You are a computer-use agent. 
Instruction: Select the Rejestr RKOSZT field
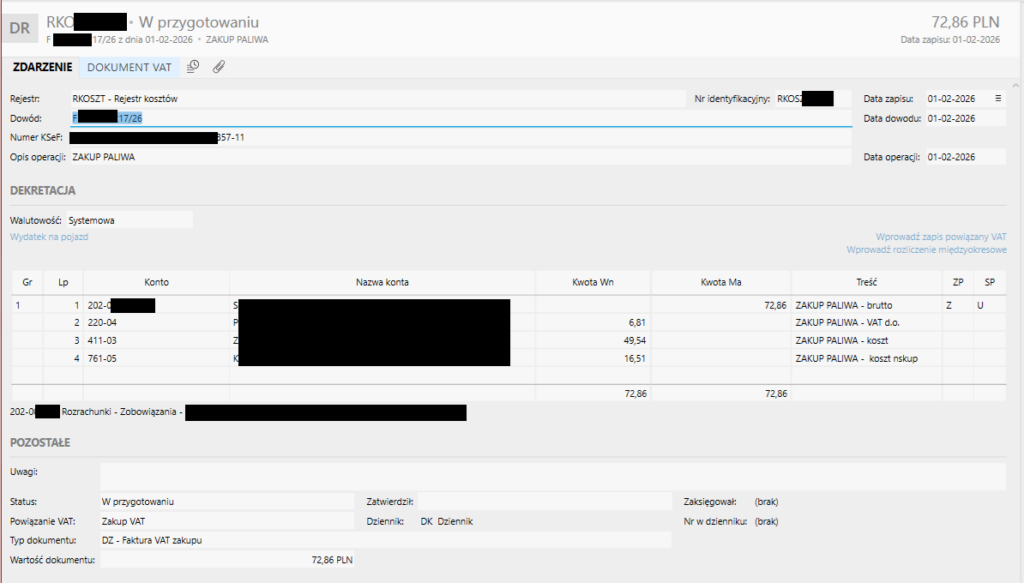pos(370,99)
